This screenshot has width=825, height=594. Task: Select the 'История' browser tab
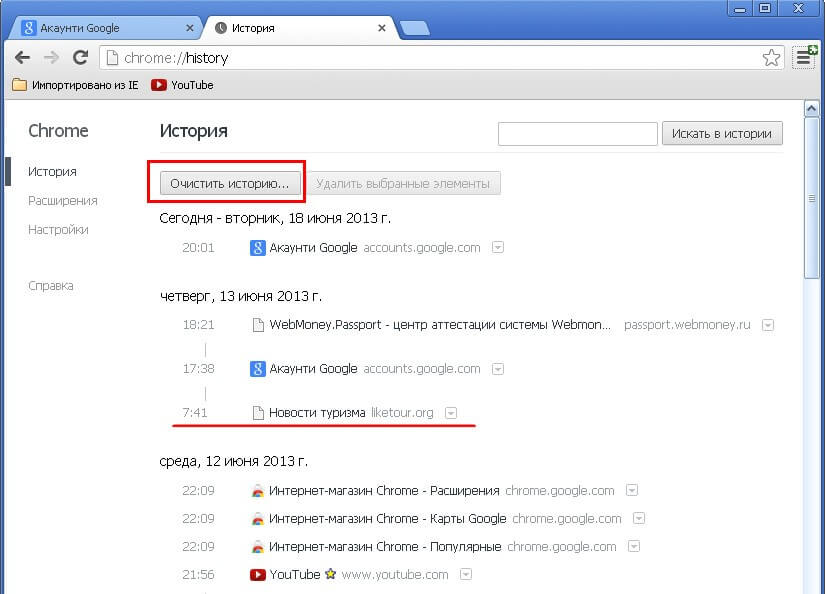pyautogui.click(x=300, y=28)
